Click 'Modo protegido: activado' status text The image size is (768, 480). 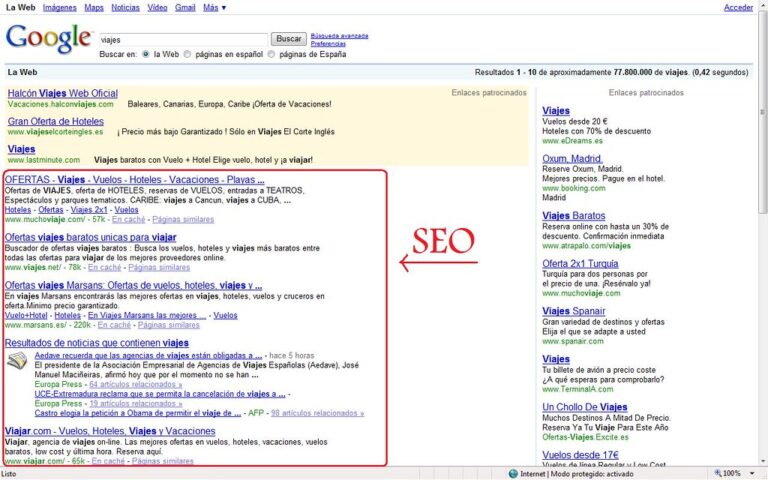[x=592, y=474]
